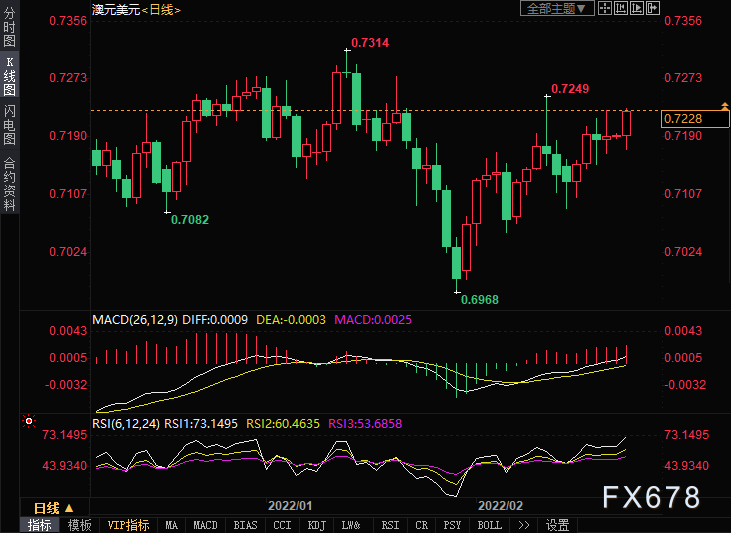Click the MACD(26,12,9) indicator title
The image size is (731, 533).
pyautogui.click(x=135, y=320)
